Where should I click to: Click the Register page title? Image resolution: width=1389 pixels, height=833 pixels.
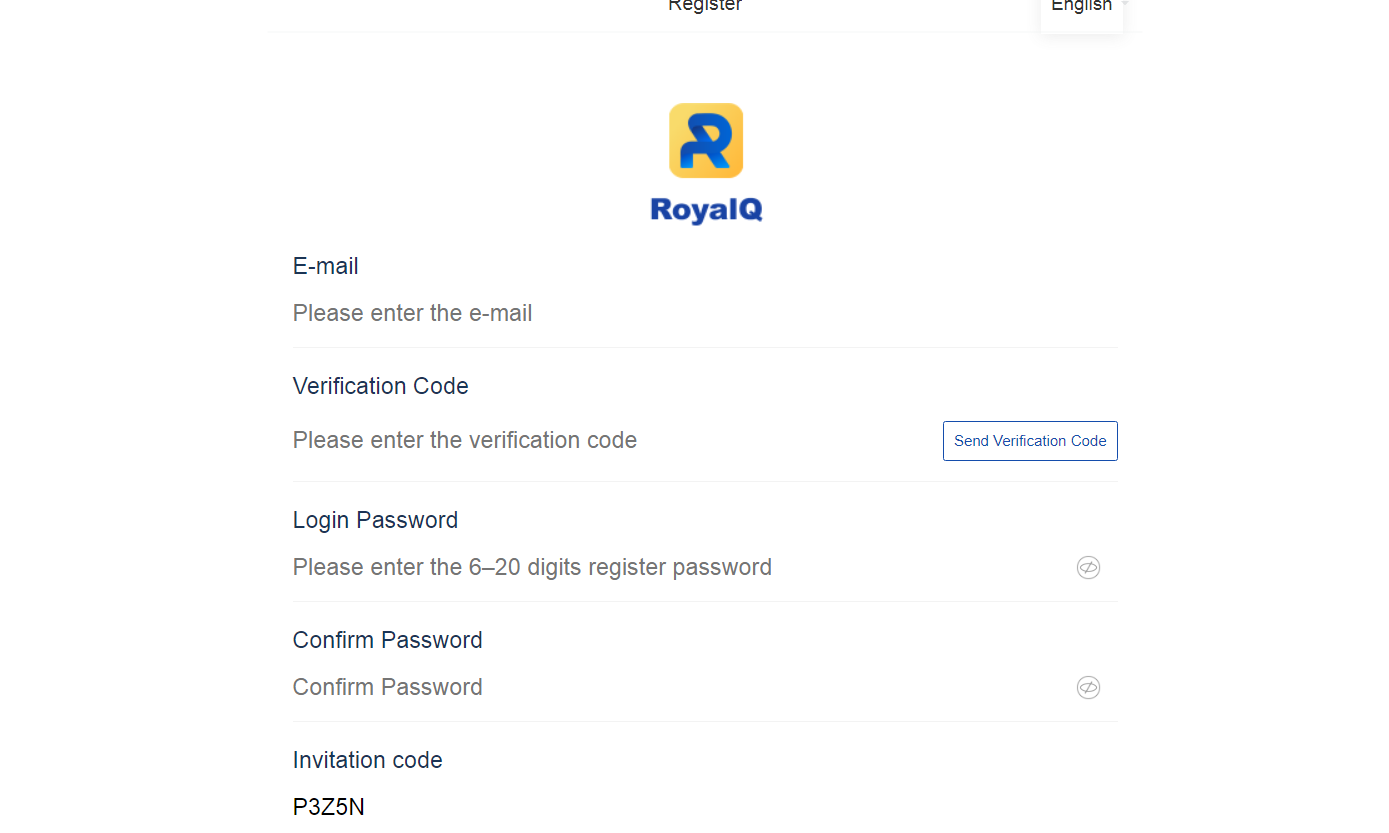705,6
